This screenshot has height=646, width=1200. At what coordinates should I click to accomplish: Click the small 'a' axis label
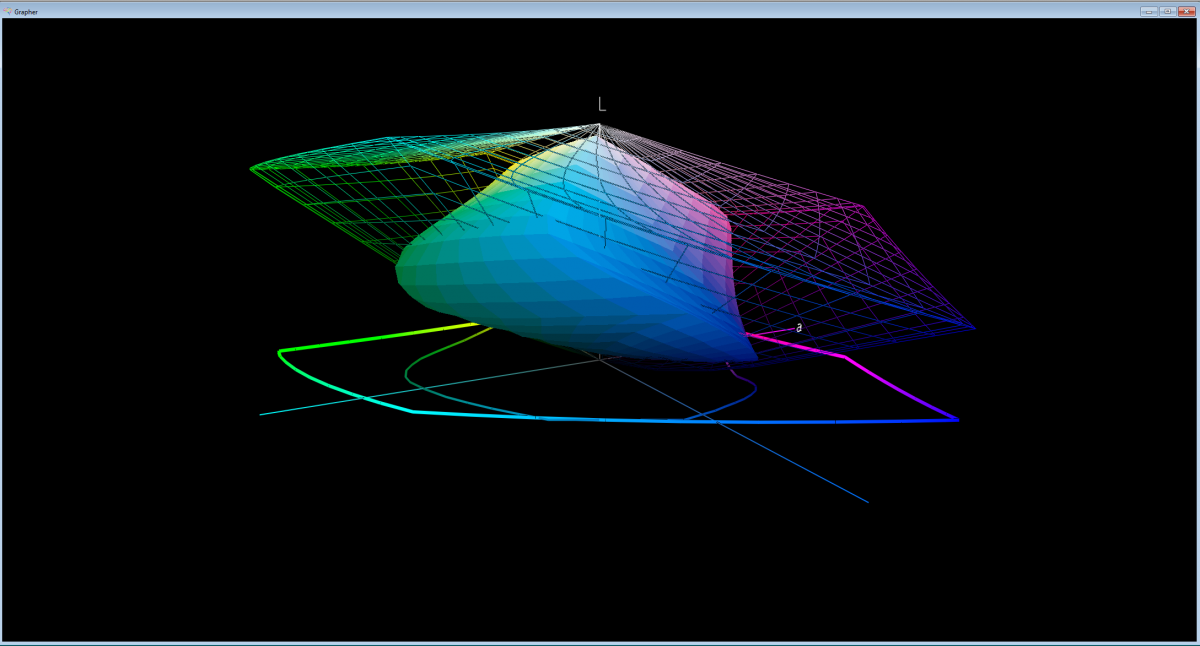click(798, 328)
